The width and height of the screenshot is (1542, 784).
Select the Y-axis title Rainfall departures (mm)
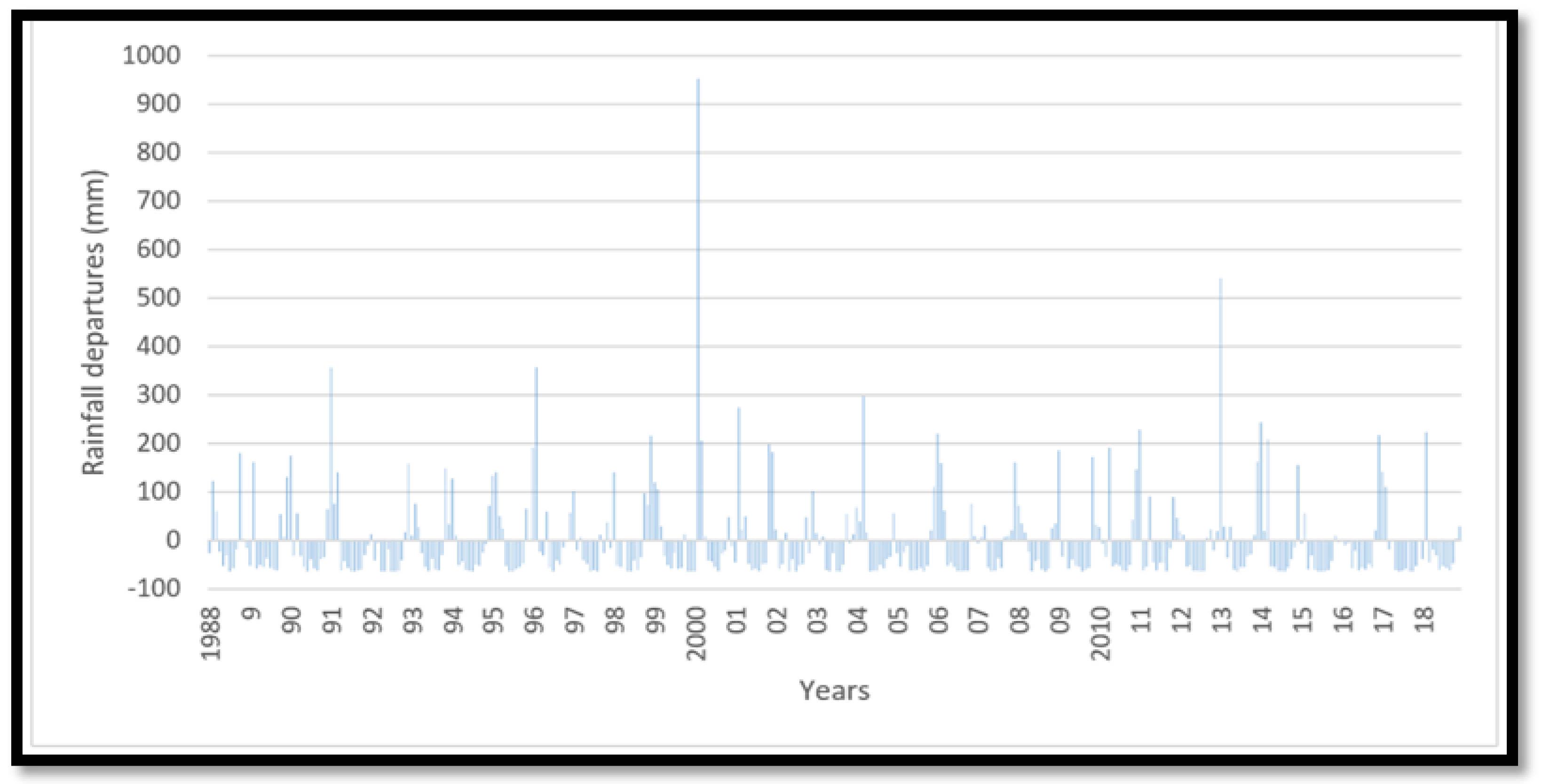(94, 323)
